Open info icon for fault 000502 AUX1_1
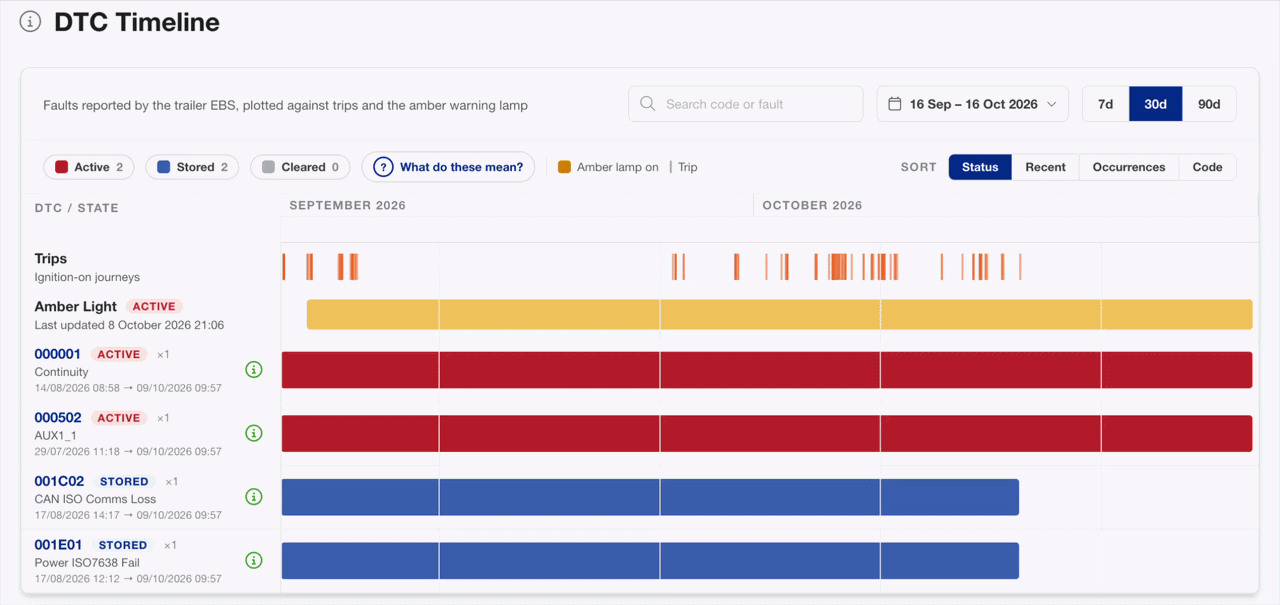 (x=254, y=433)
